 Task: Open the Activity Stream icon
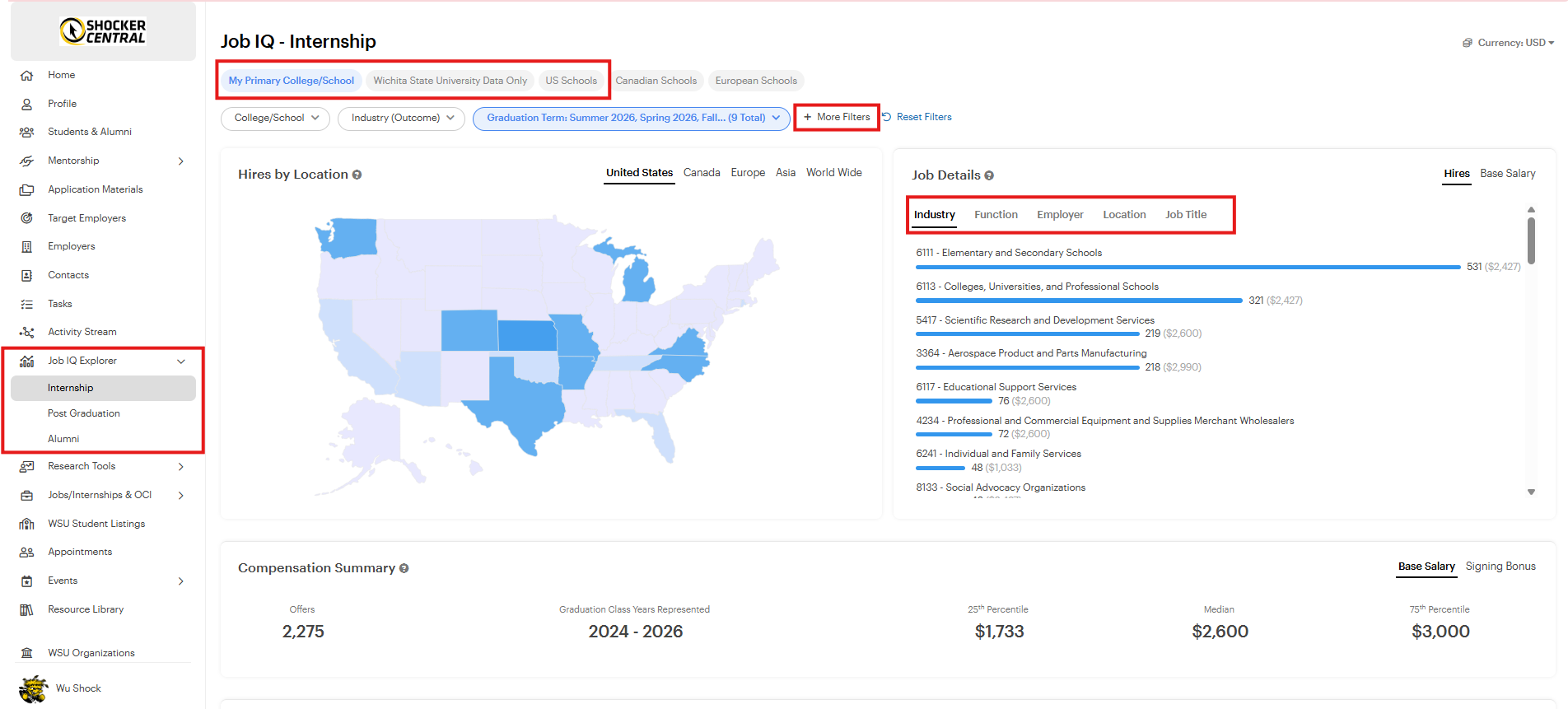[x=26, y=332]
